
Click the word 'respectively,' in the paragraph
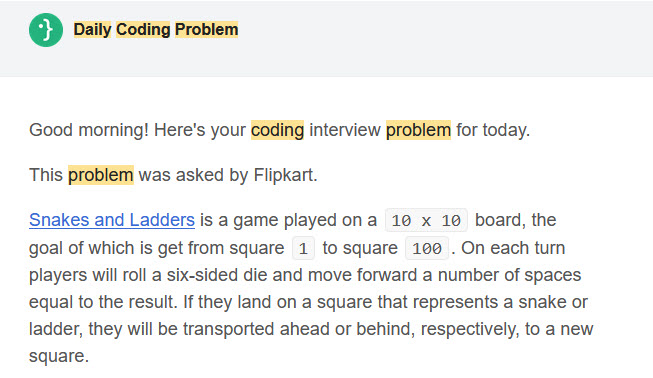point(470,329)
